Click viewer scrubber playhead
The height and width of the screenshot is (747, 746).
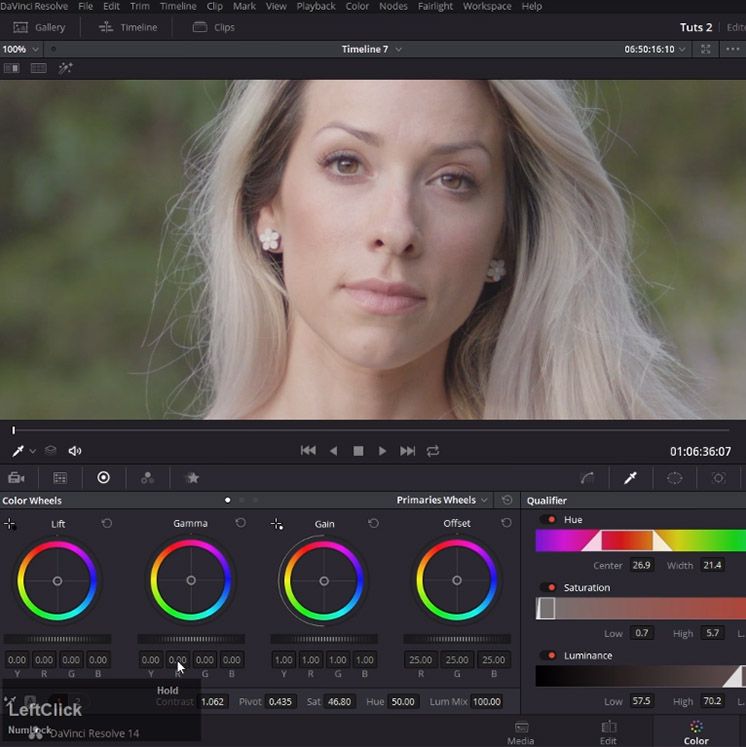14,430
